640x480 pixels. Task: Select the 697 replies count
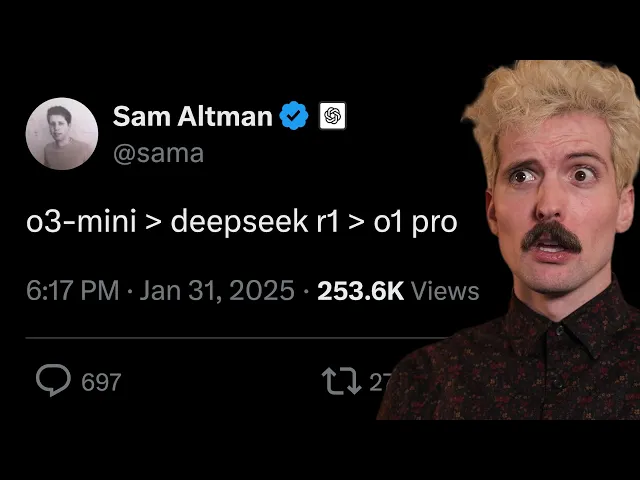(101, 382)
